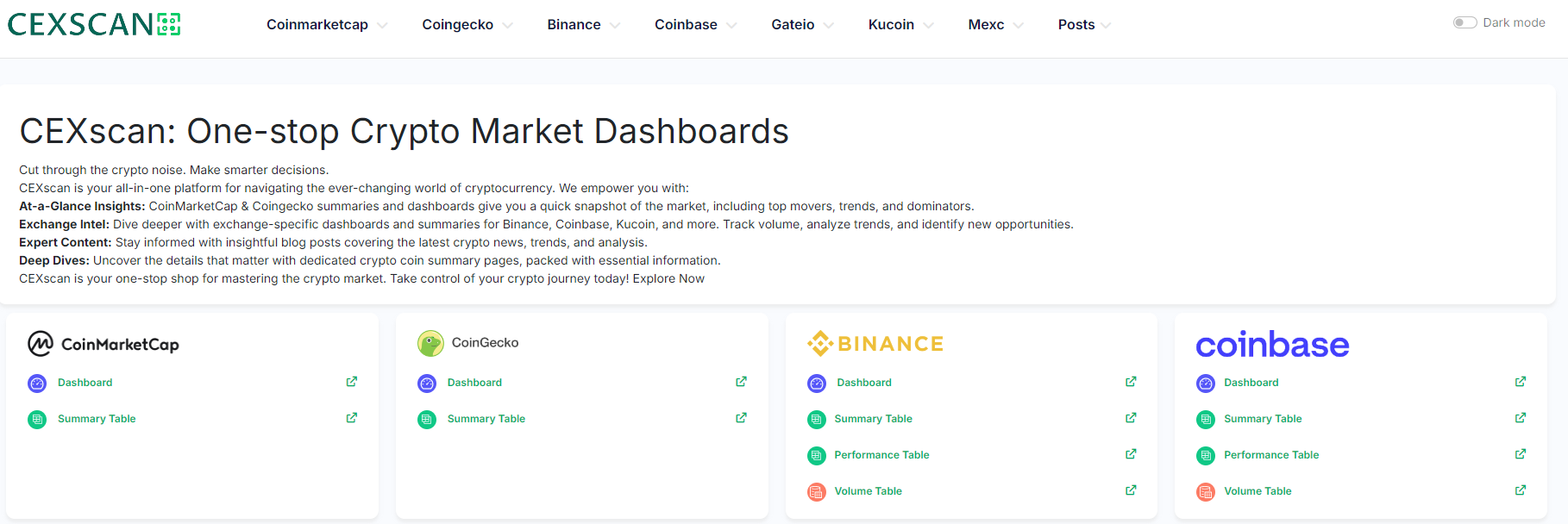Expand the Mexc nav dropdown arrow

coord(1019,25)
